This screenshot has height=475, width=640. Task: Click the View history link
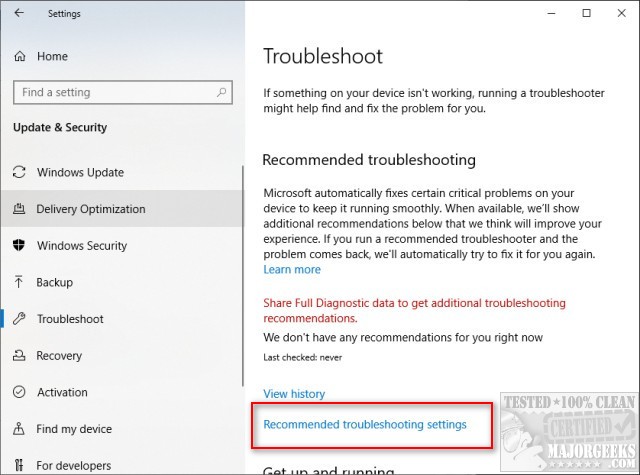coord(294,394)
